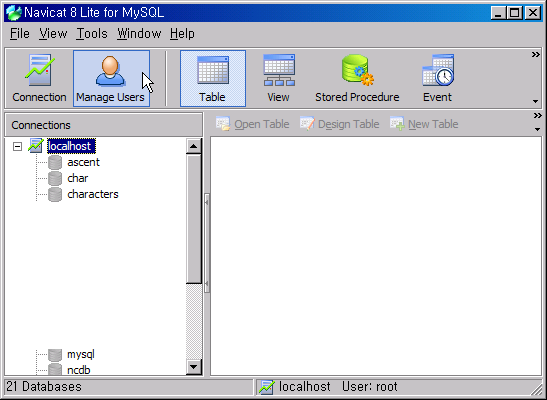Click 'localhost' text in the status bar

point(305,387)
